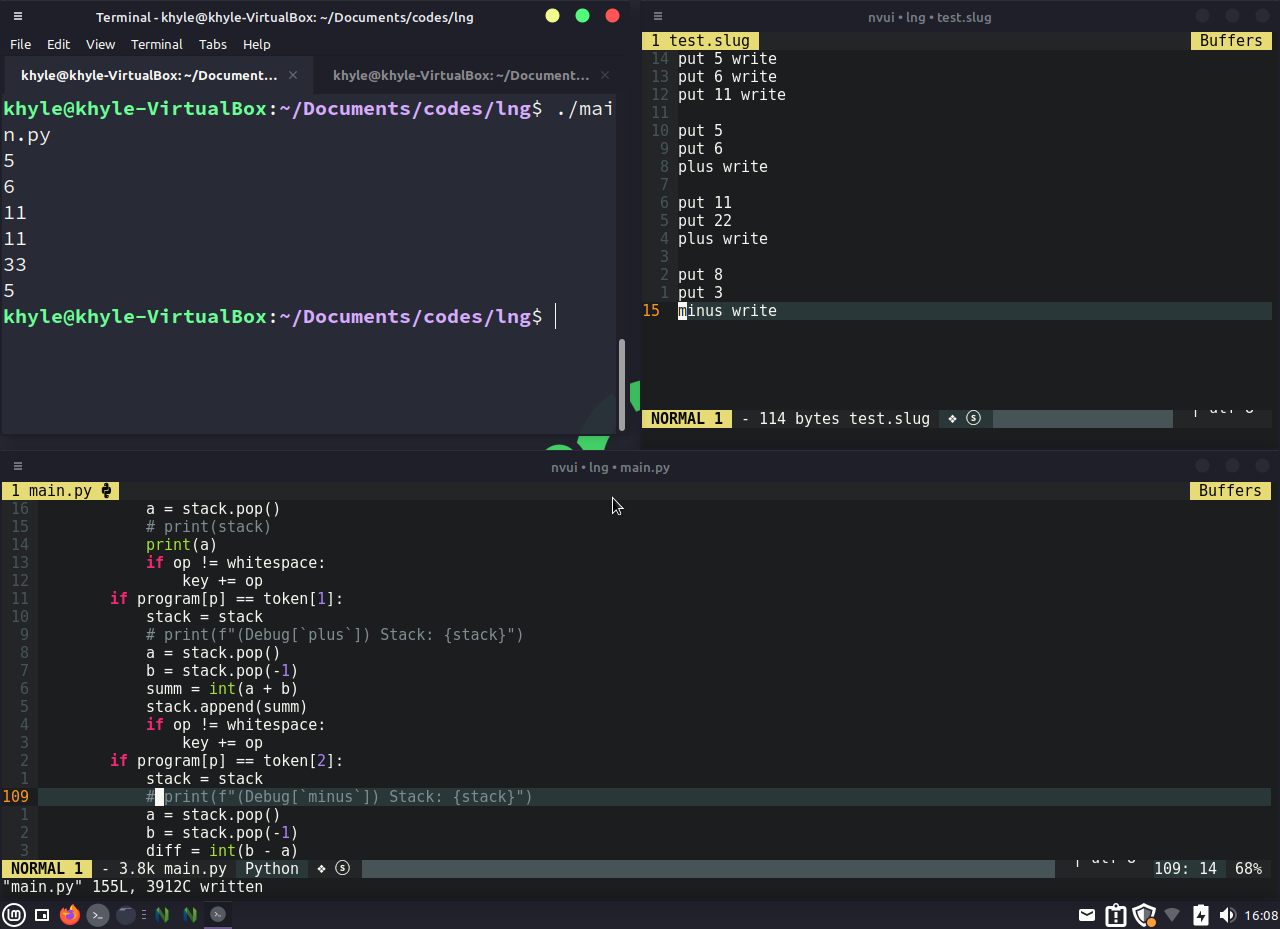Open the Linux Mint start menu
The image size is (1280, 929).
pyautogui.click(x=14, y=914)
